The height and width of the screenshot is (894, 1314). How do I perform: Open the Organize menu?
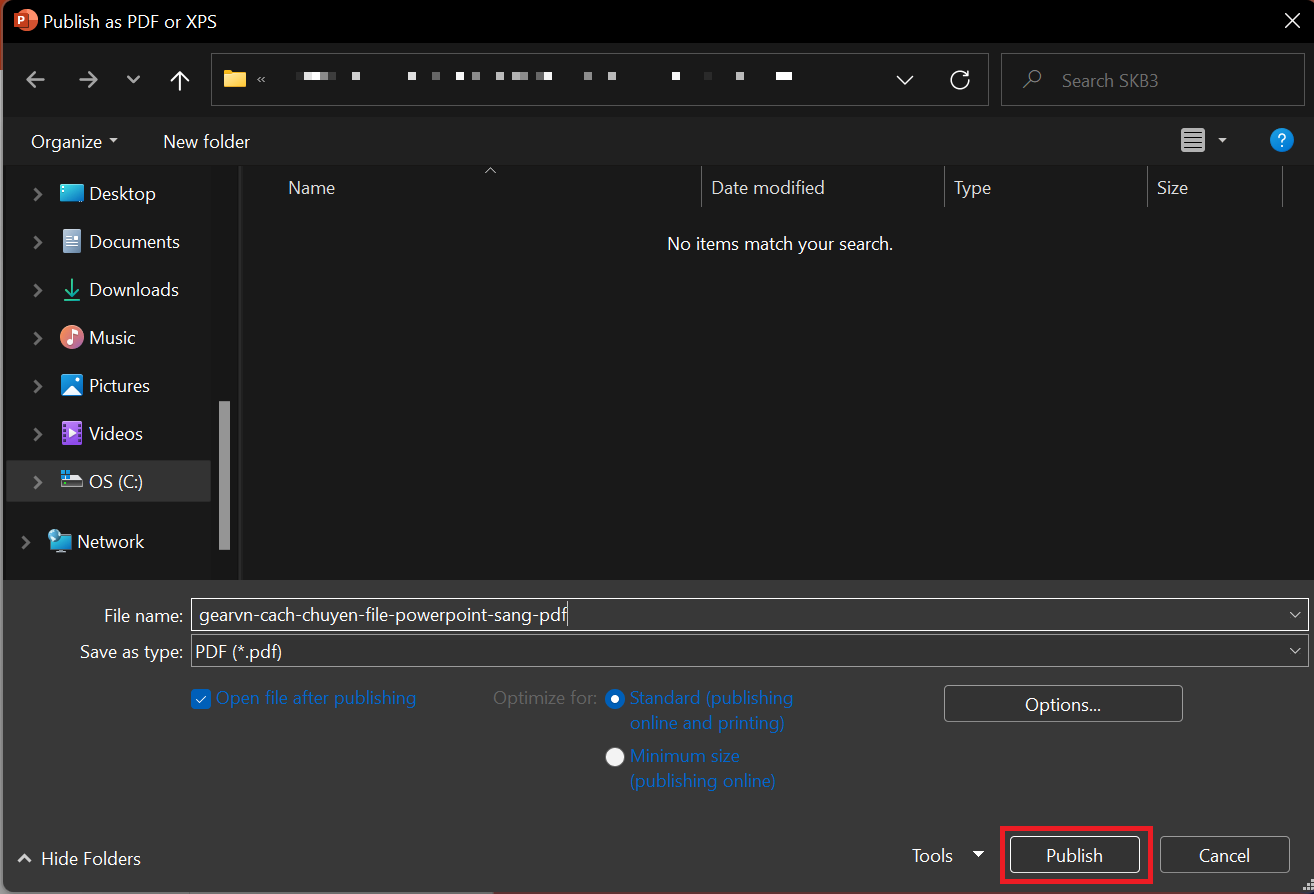(x=74, y=142)
